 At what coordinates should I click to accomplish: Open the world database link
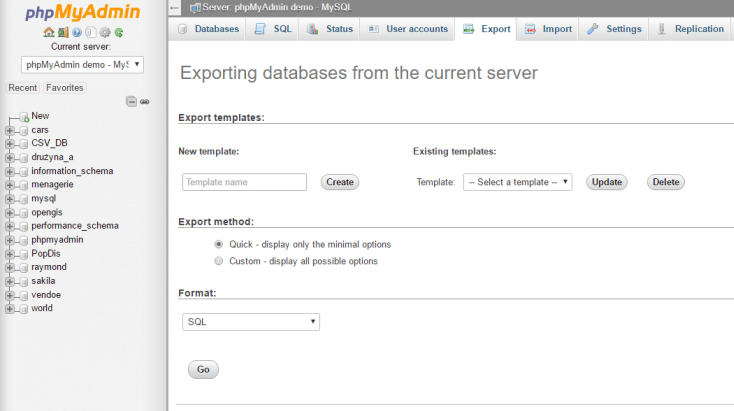(x=42, y=308)
